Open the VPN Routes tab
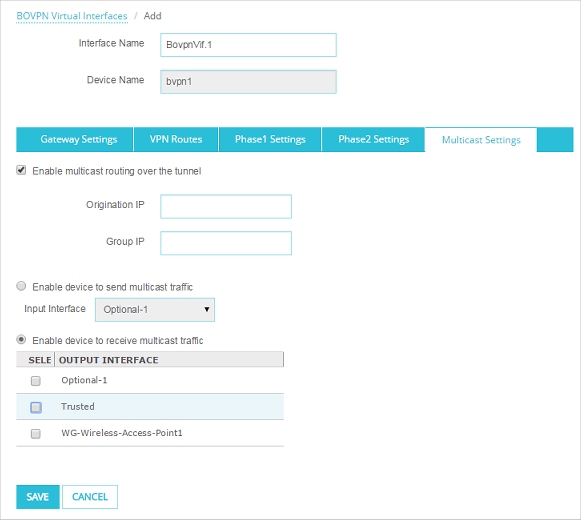Viewport: 581px width, 520px height. coord(176,139)
